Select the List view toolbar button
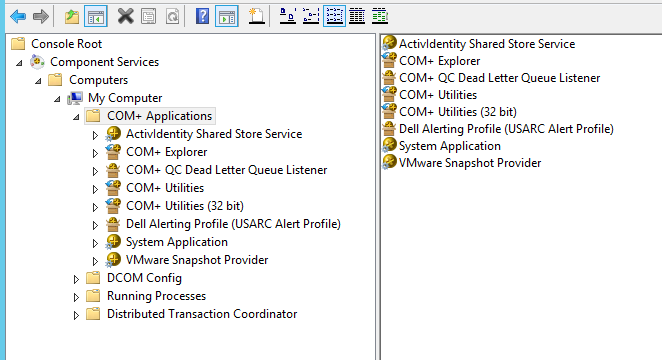662x360 pixels. point(334,16)
